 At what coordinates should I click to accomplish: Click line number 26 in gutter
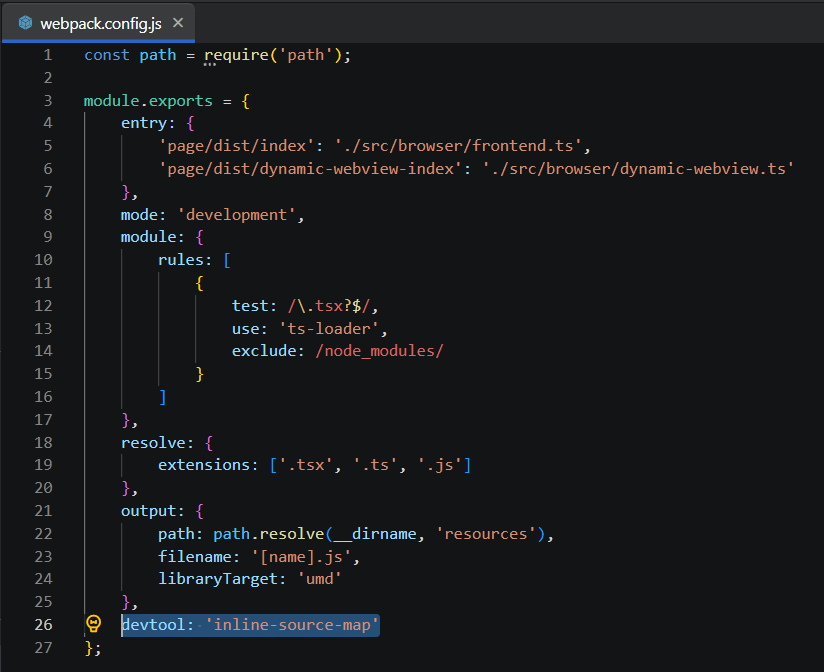(x=44, y=625)
